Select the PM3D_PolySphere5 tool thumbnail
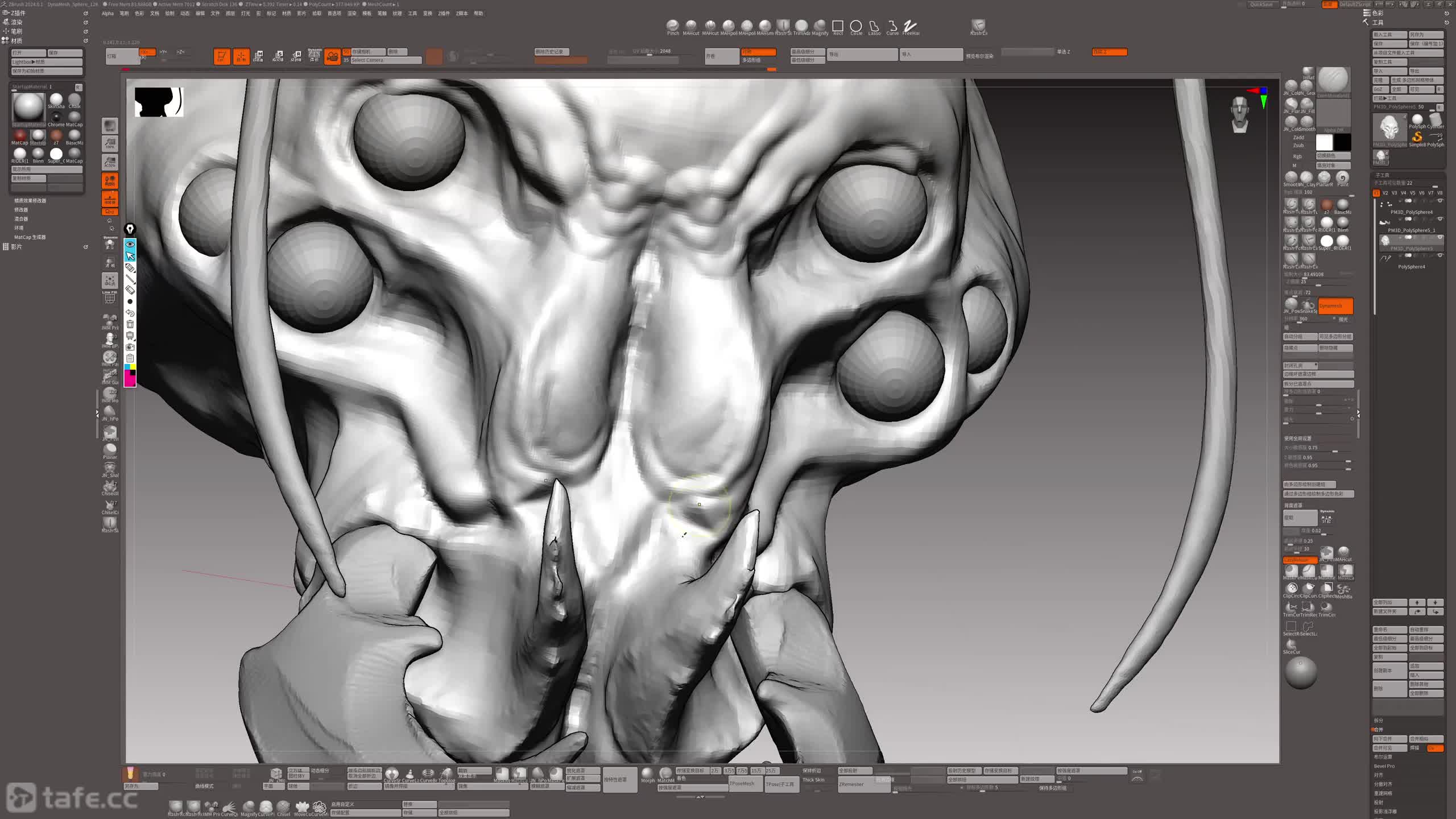The width and height of the screenshot is (1456, 819). pyautogui.click(x=1389, y=126)
